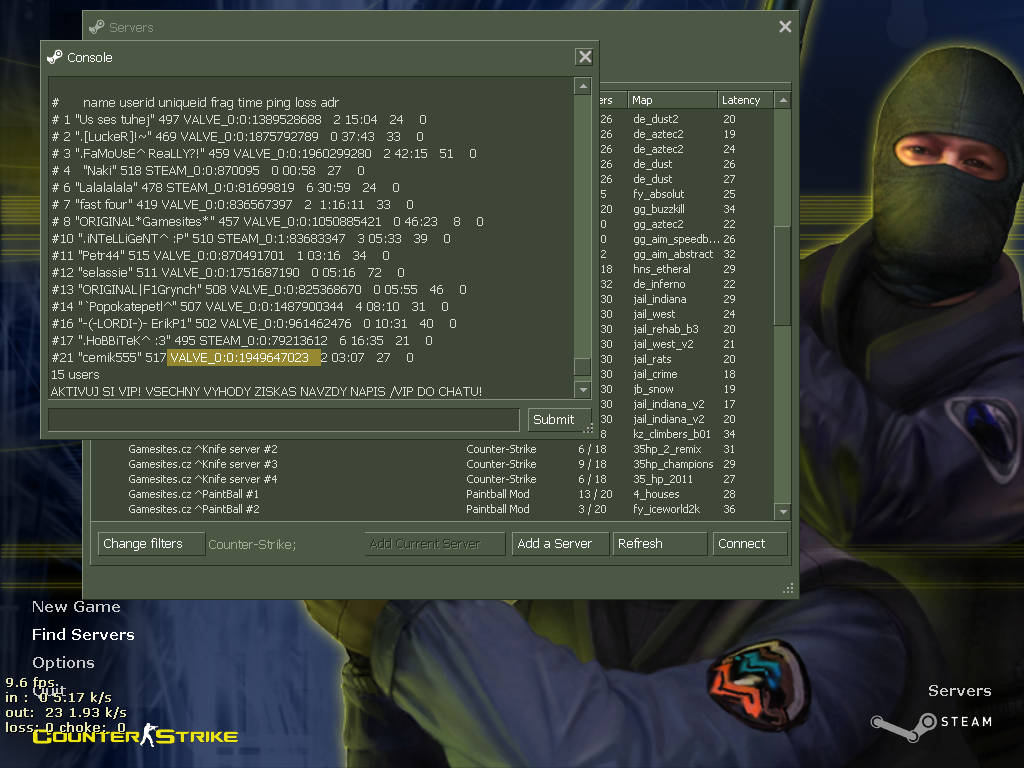Refresh the server list
The image size is (1024, 768).
coord(660,544)
